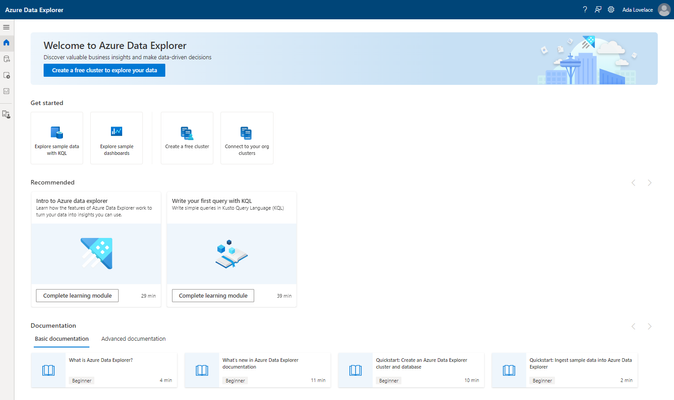This screenshot has height=400, width=674.
Task: Open the Dashboards icon in sidebar
Action: tap(6, 91)
